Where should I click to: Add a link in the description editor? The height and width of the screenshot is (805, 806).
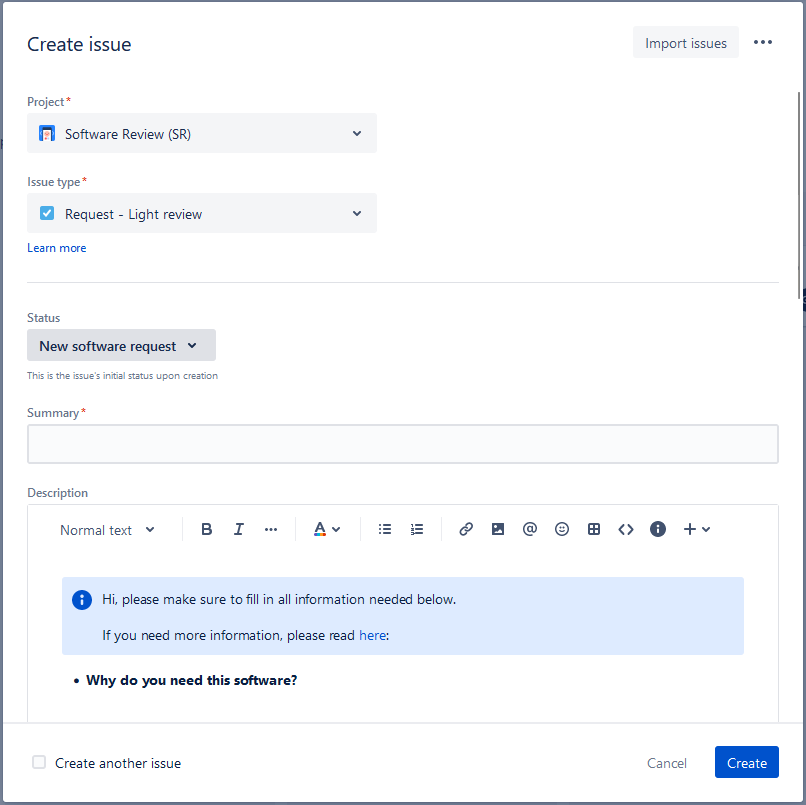[466, 529]
